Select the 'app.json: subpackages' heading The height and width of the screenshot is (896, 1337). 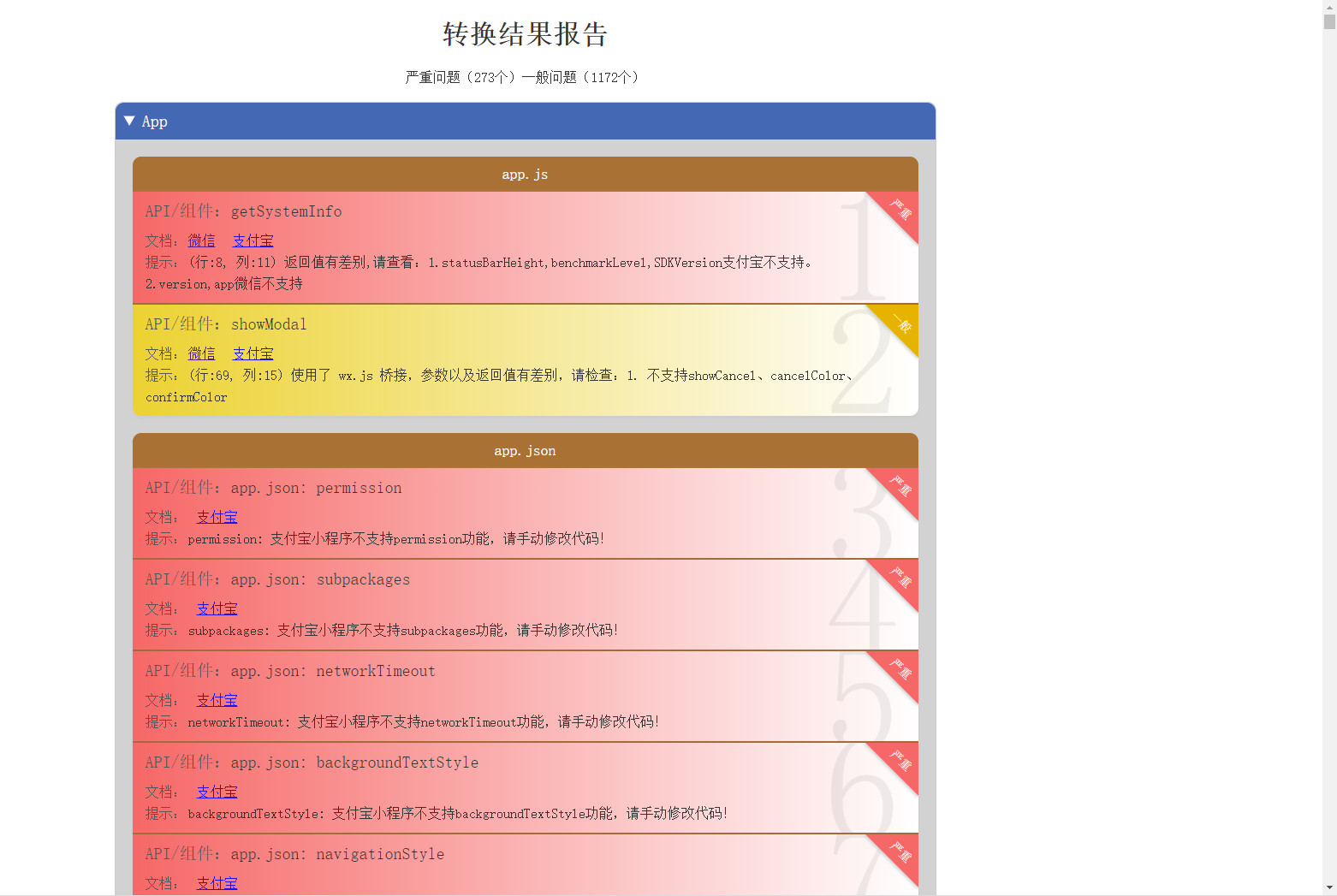(x=321, y=579)
